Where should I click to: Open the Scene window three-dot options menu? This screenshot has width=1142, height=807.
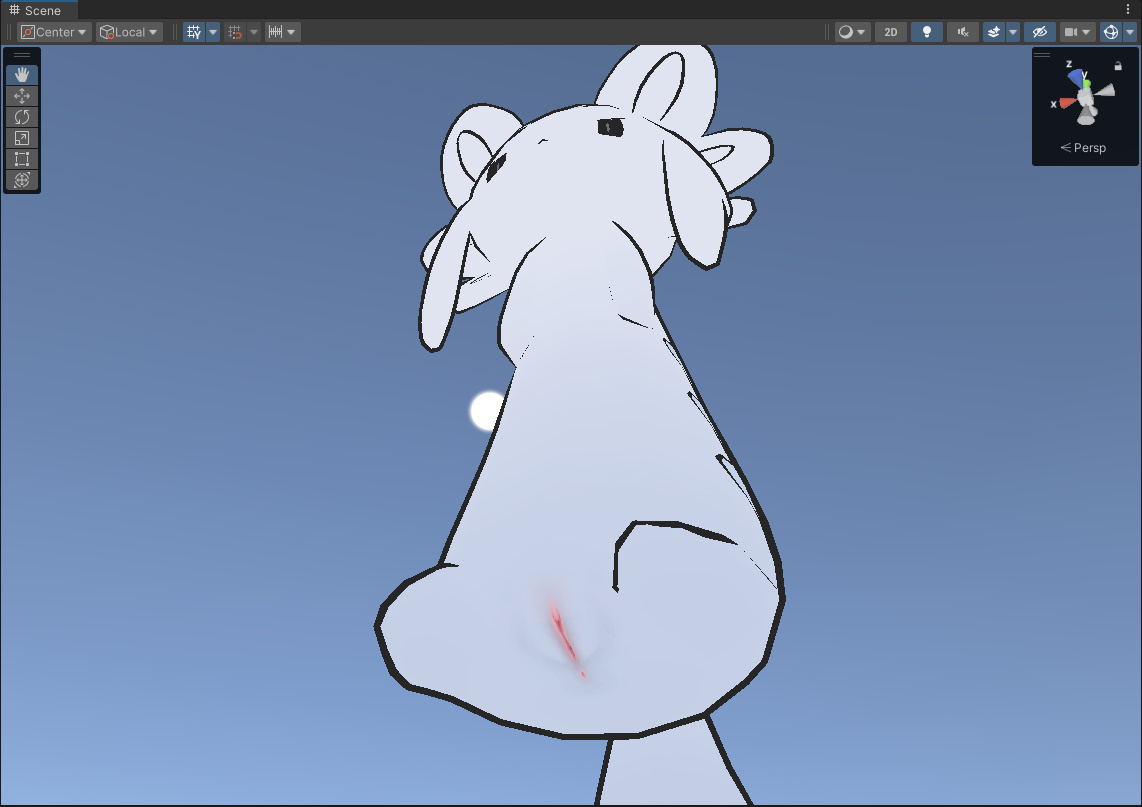tap(1129, 9)
